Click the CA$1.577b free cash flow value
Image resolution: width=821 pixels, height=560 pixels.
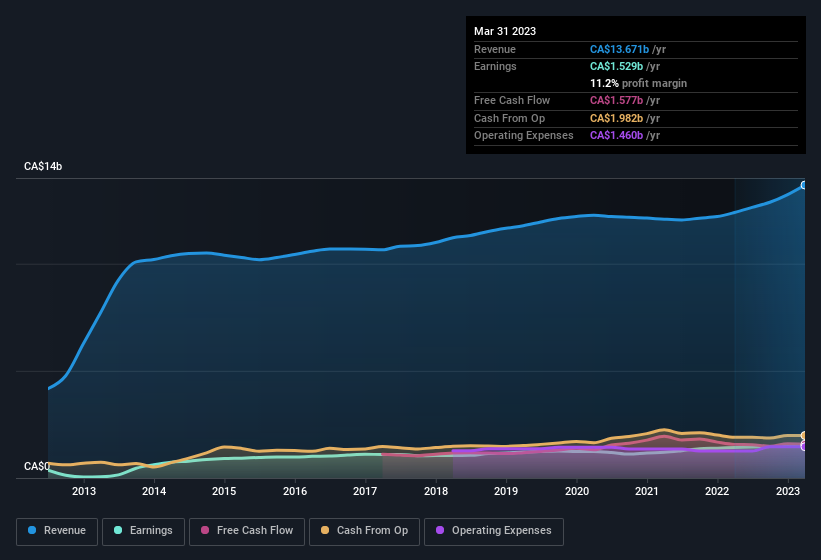616,100
